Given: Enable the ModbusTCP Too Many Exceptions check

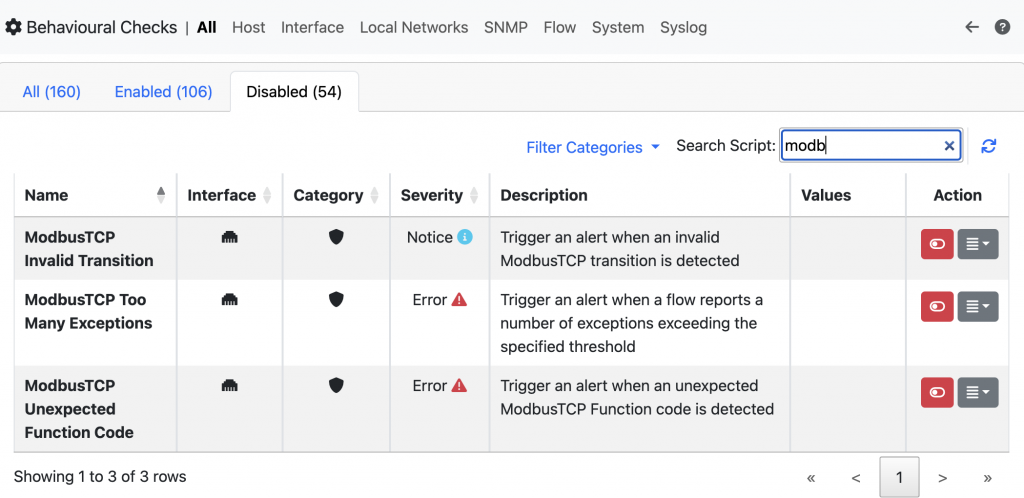Looking at the screenshot, I should point(937,306).
